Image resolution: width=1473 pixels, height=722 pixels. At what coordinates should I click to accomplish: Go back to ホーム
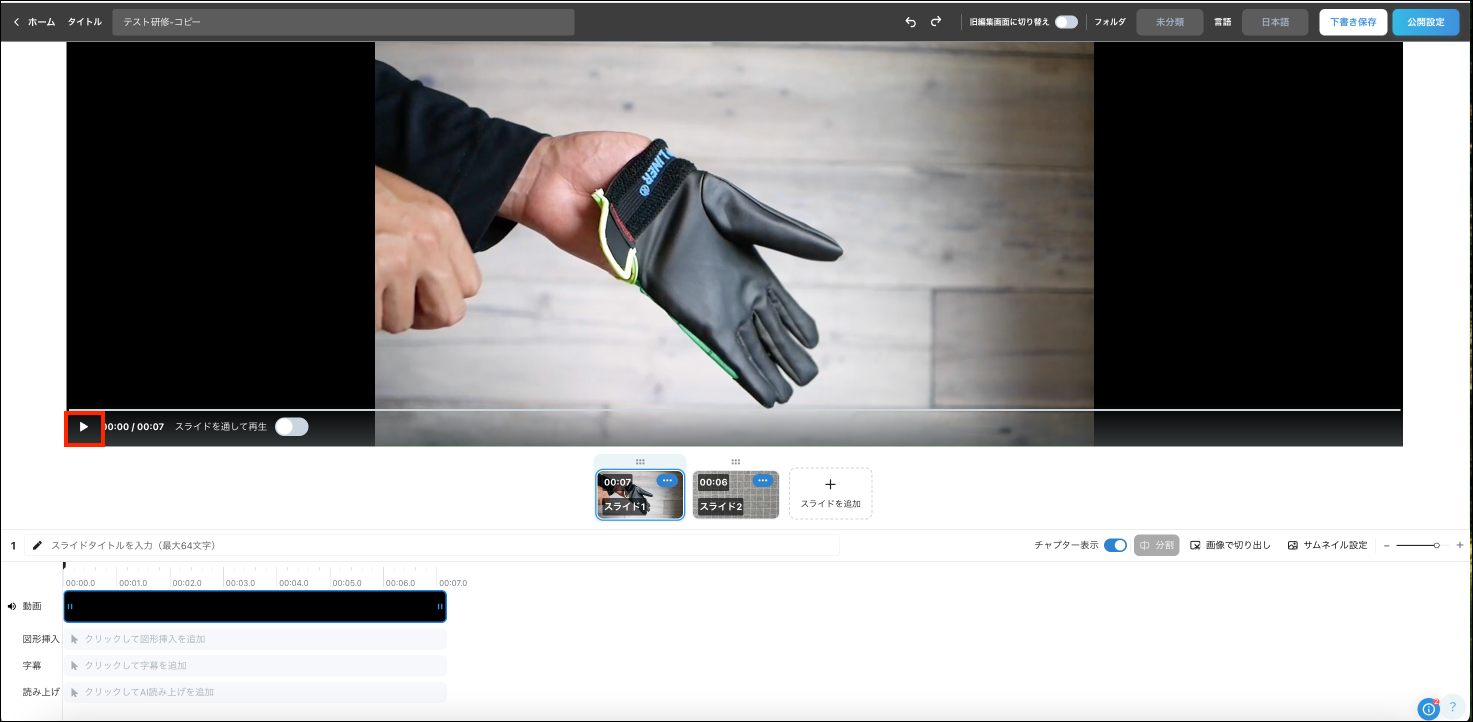(34, 22)
